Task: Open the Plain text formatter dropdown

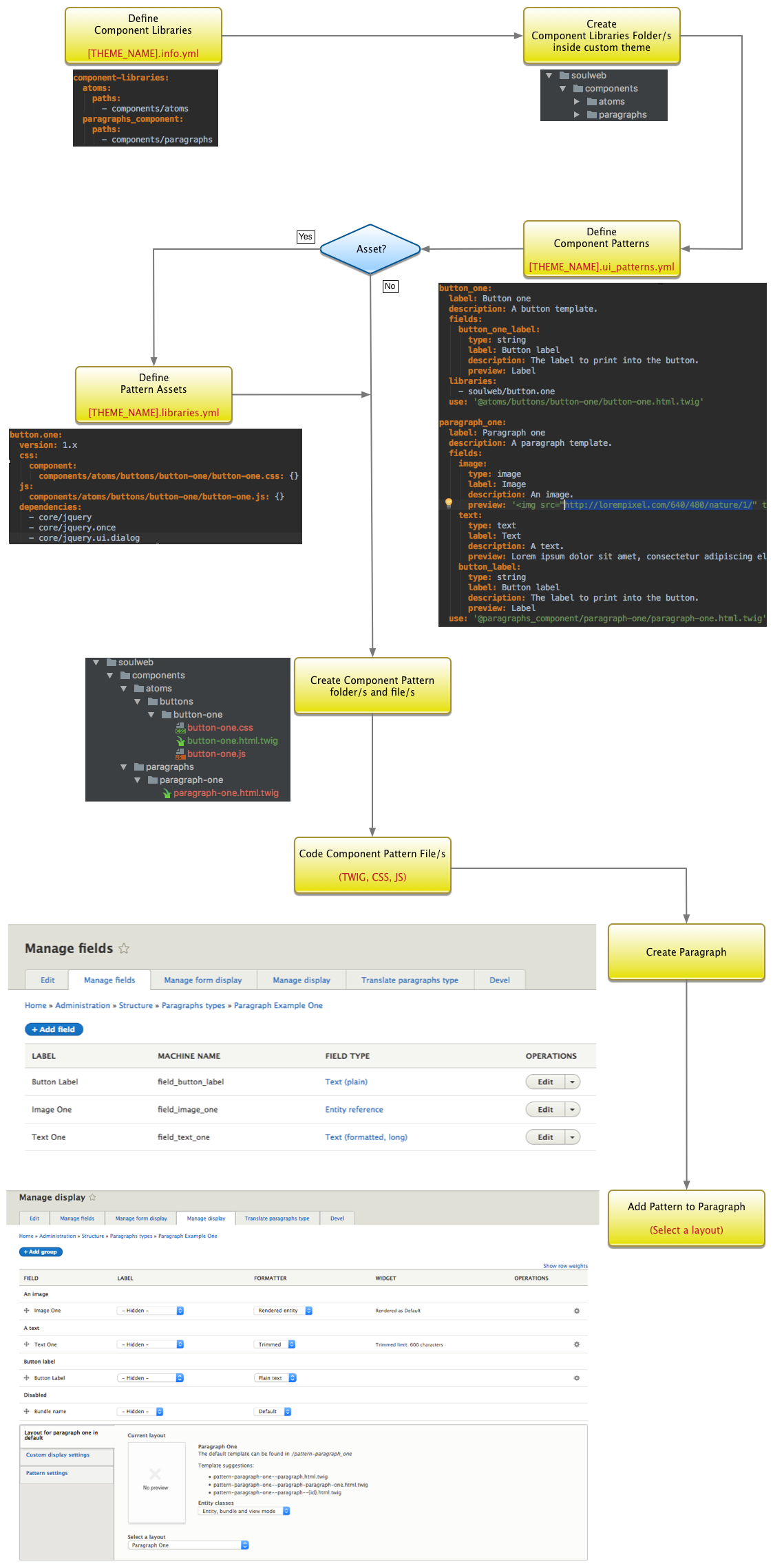Action: pos(275,1378)
